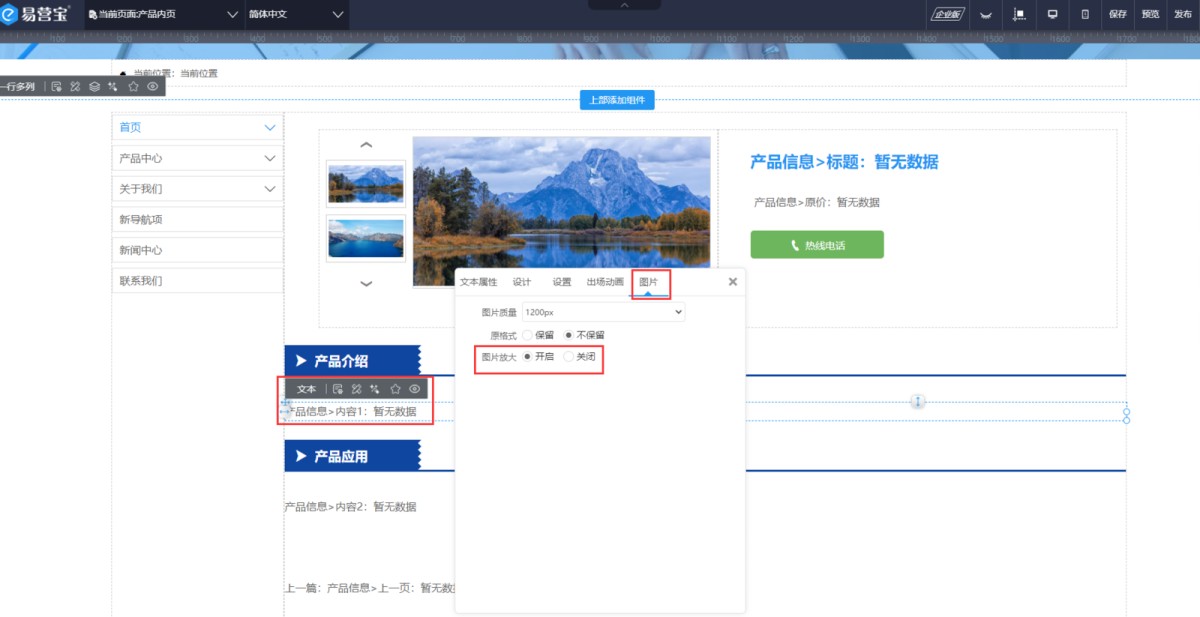
Task: Click edit settings icon in 一行多列 toolbar
Action: pos(56,87)
